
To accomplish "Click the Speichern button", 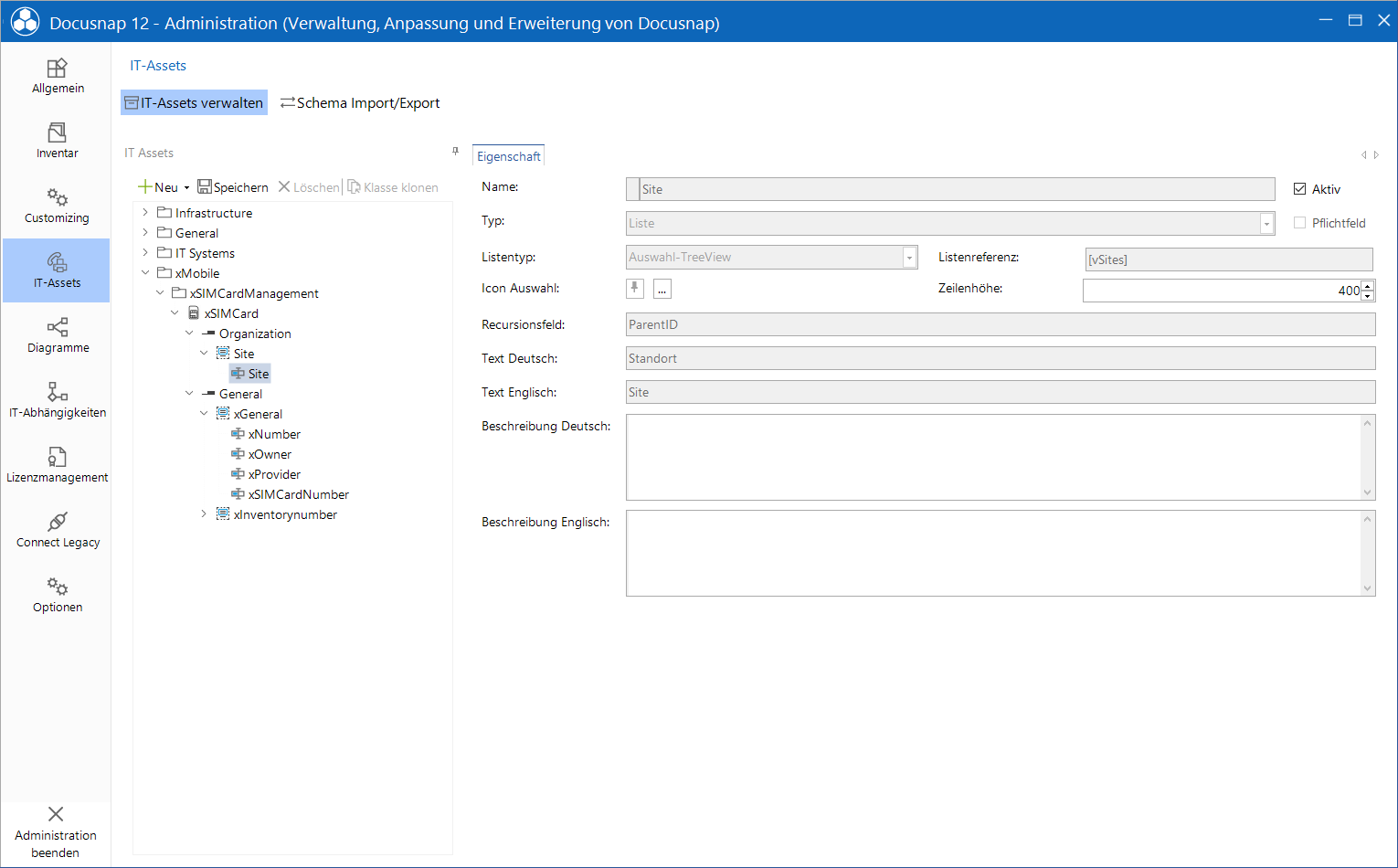I will (x=233, y=187).
